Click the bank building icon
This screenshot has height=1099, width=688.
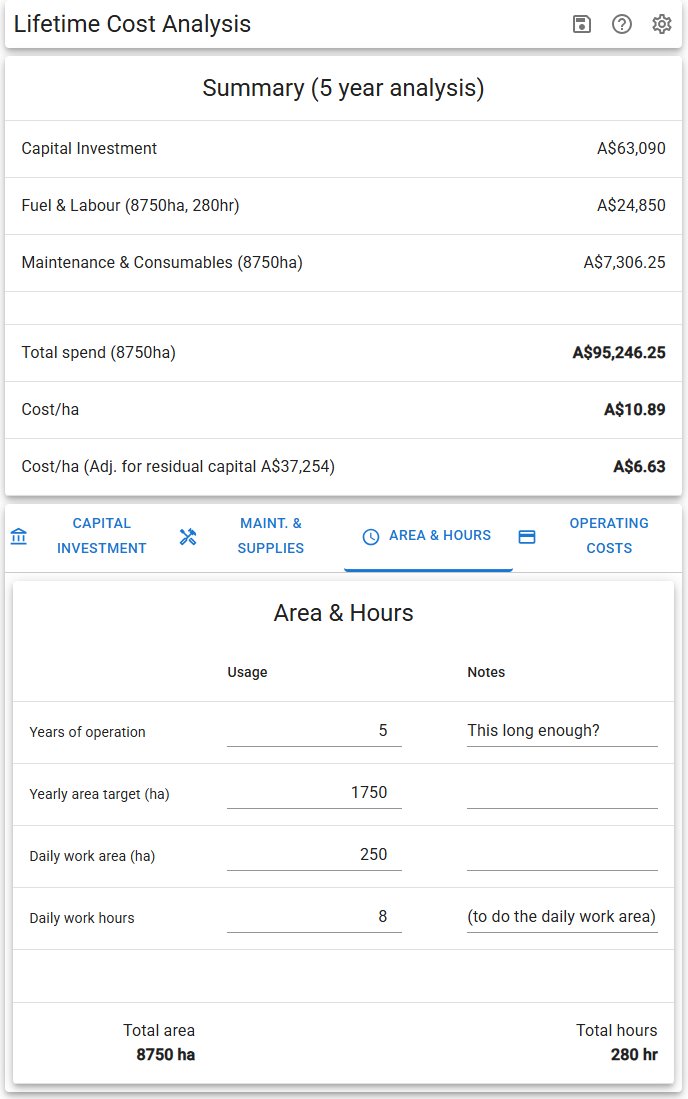(19, 537)
